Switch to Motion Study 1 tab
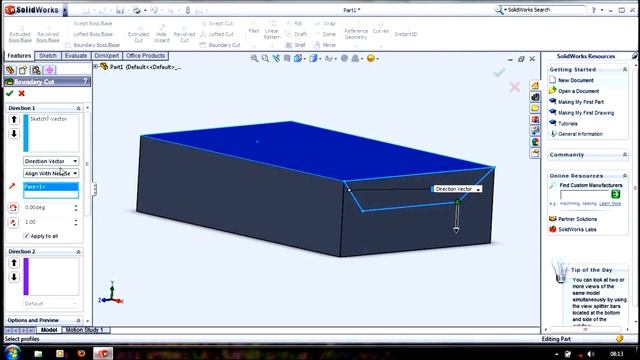This screenshot has height=360, width=640. click(x=85, y=330)
